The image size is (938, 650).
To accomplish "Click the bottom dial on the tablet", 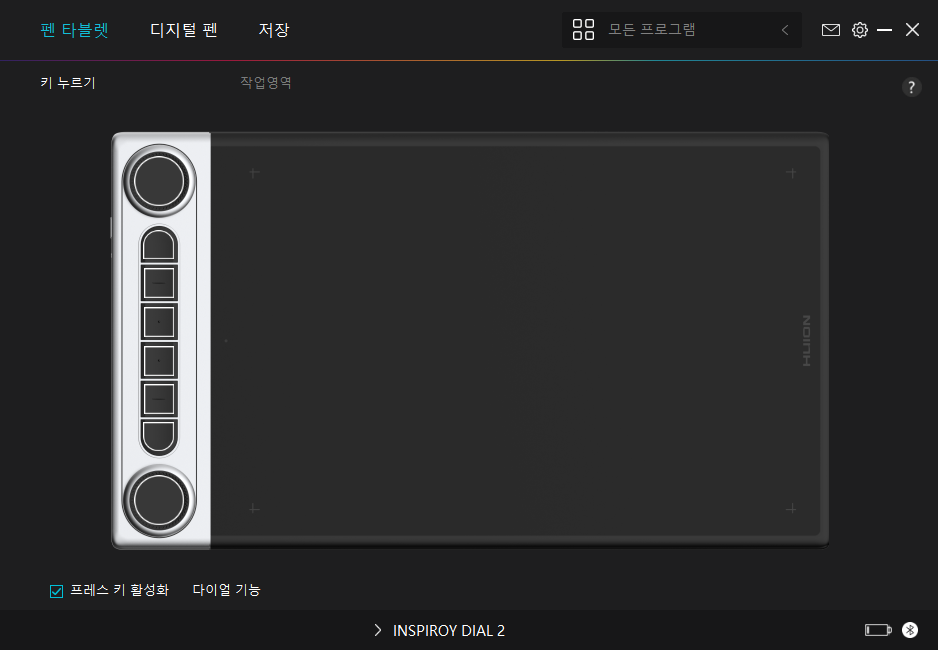I will [x=159, y=499].
